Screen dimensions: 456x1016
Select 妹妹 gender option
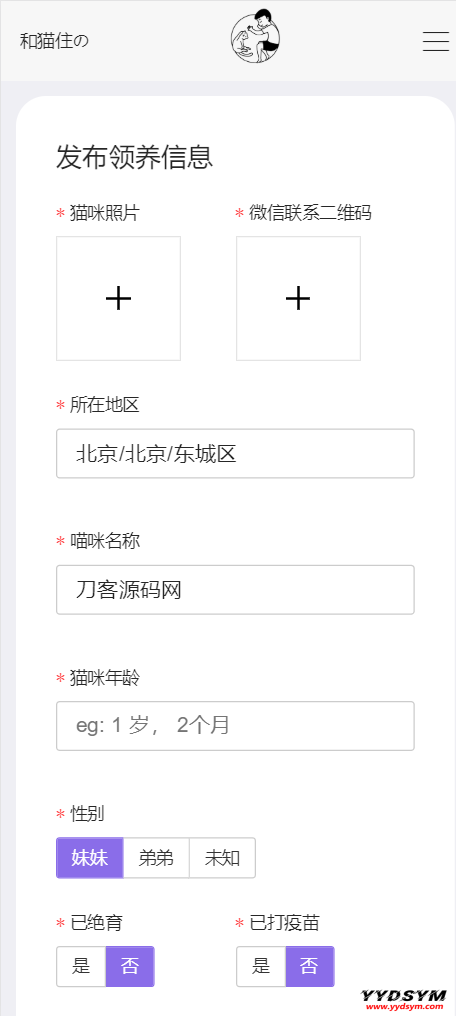[x=89, y=858]
